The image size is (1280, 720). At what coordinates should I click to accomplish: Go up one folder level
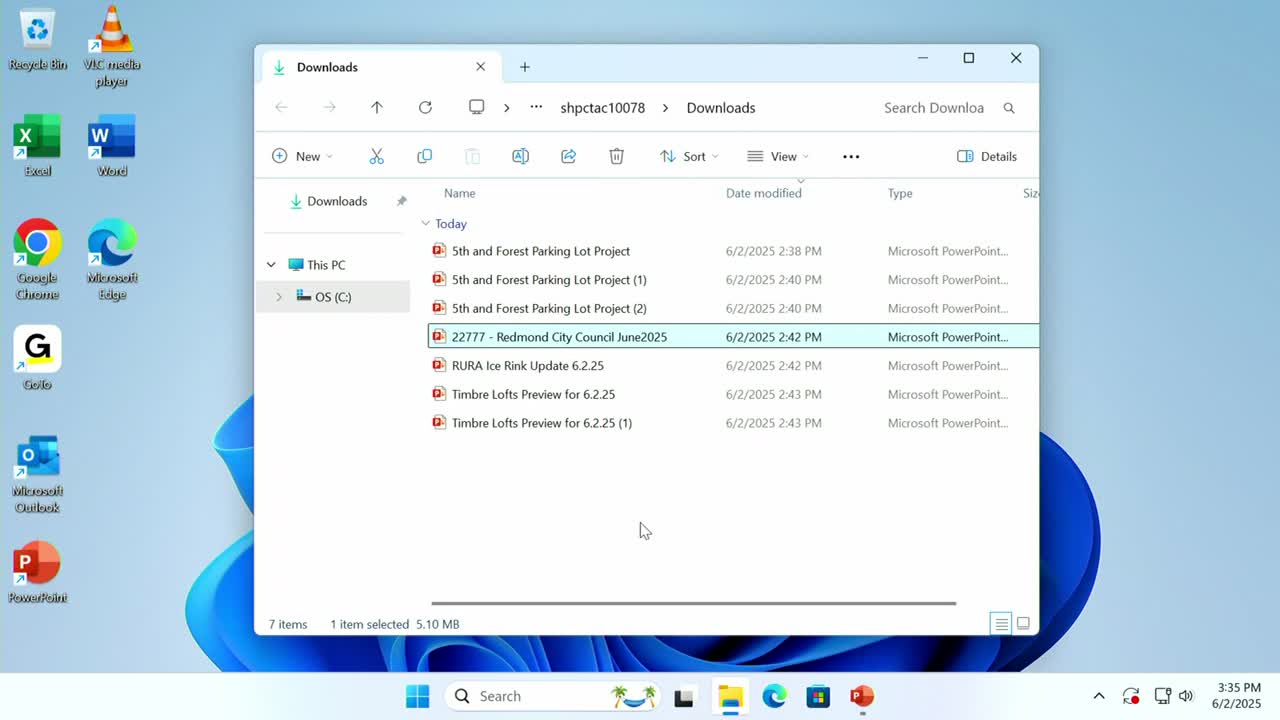click(377, 108)
